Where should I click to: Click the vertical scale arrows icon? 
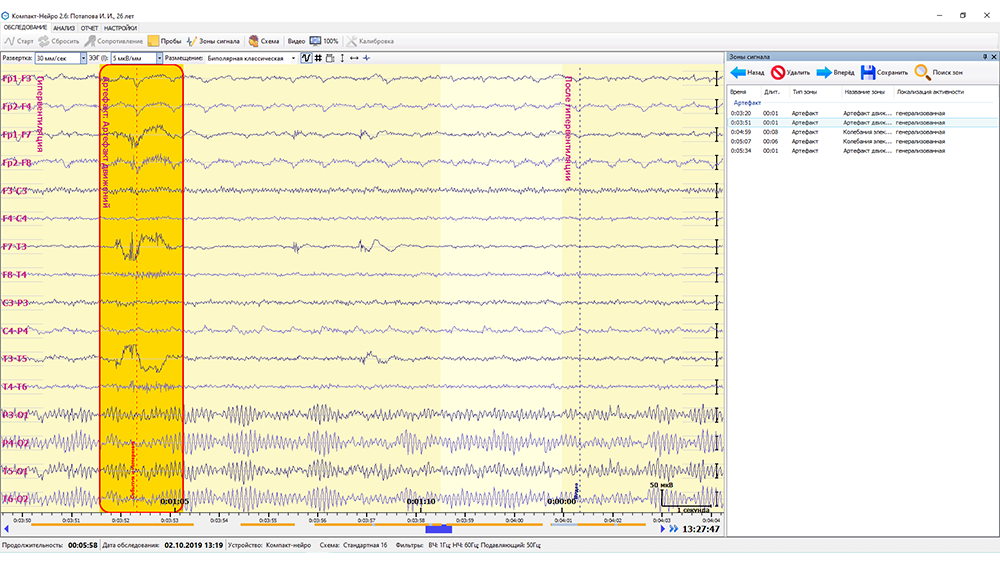[x=342, y=58]
